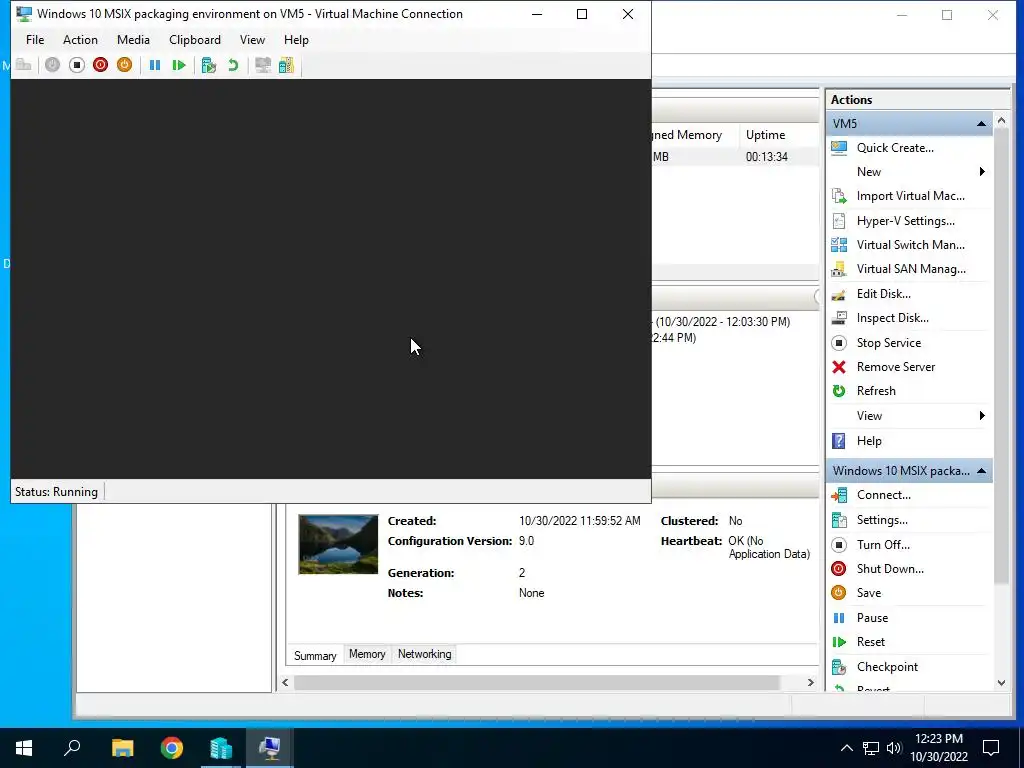The height and width of the screenshot is (768, 1024).
Task: Open the View menu in VM Connection
Action: [252, 40]
